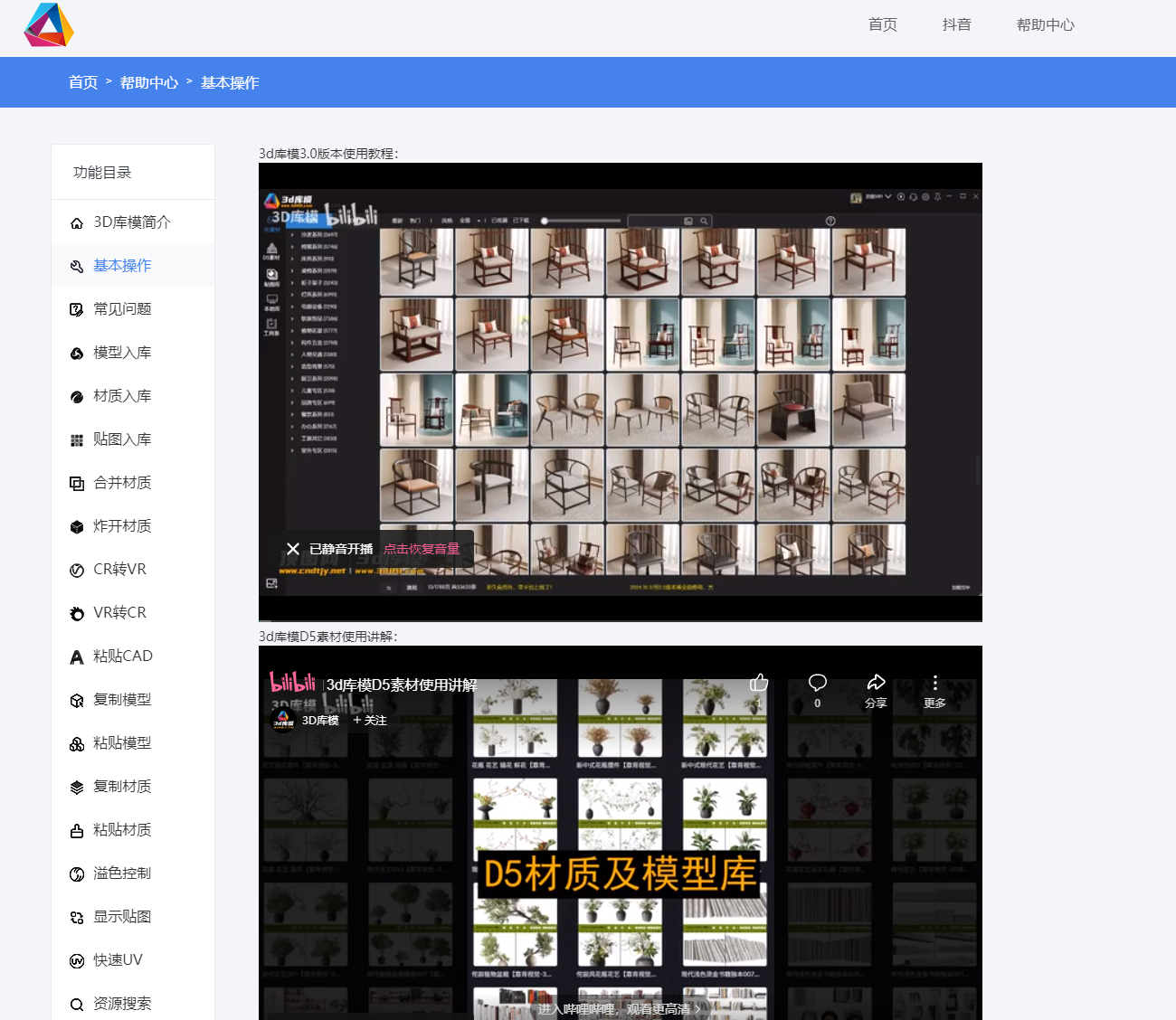
Task: Open the 3D库模 uploader avatar
Action: click(284, 721)
